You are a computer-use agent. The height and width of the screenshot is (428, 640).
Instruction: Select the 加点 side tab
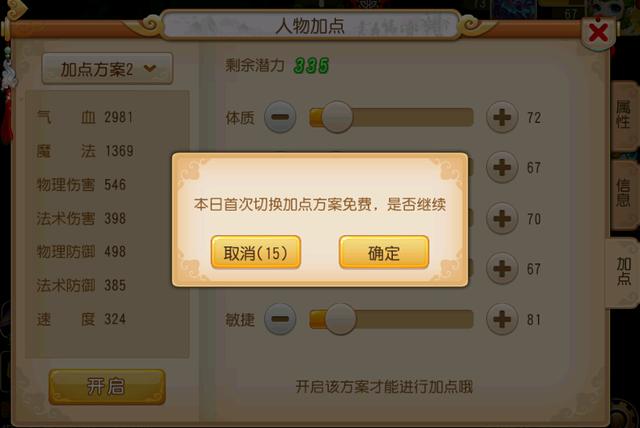pos(623,271)
